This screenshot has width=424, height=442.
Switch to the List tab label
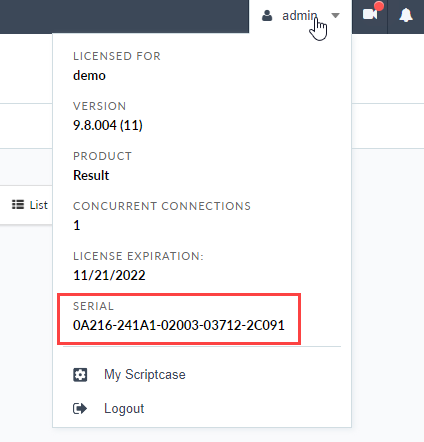(x=39, y=205)
